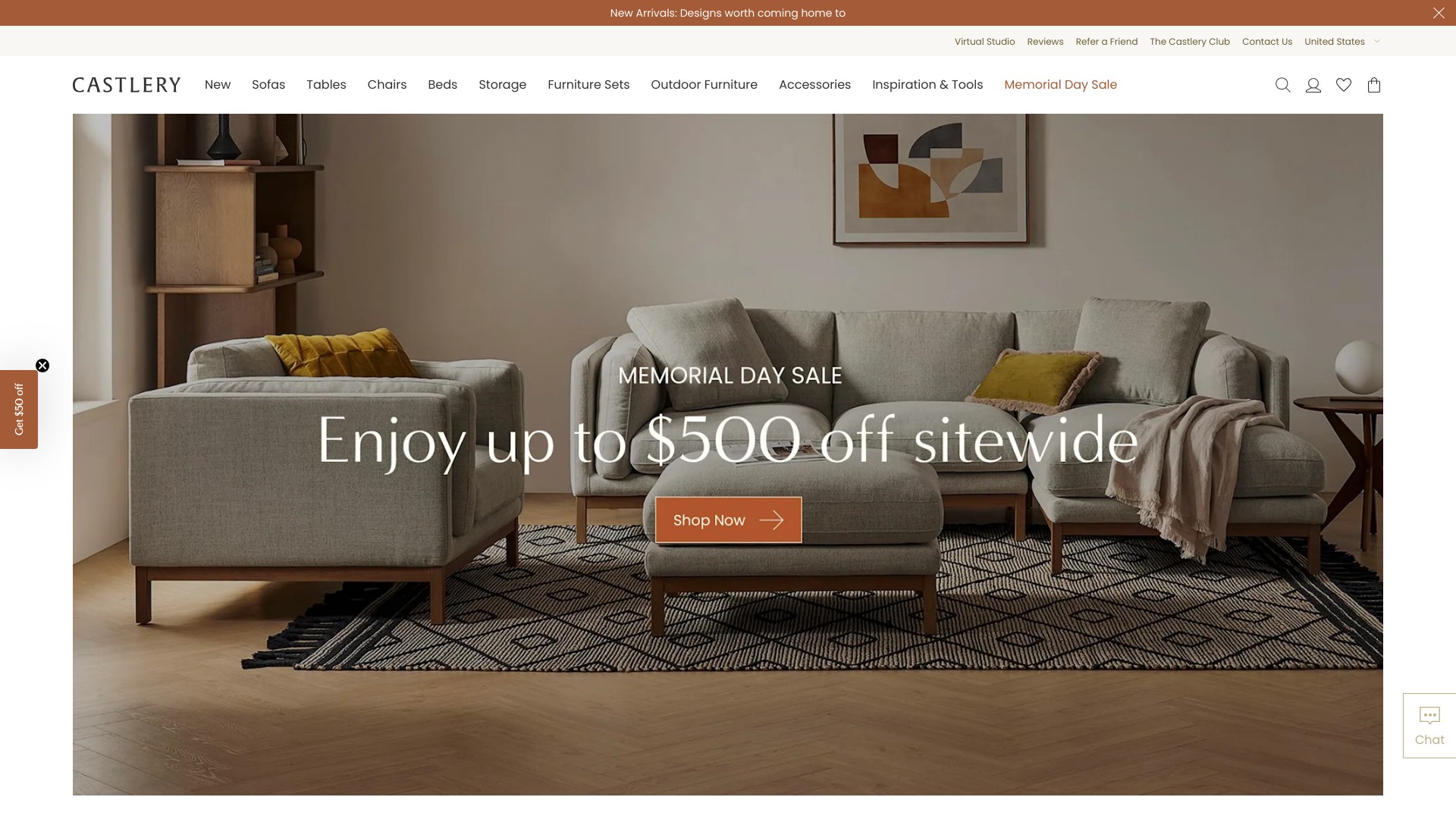1456x819 pixels.
Task: Open the Virtual Studio link
Action: coord(984,42)
